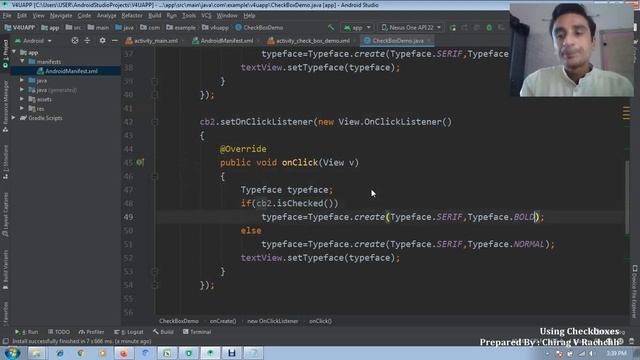Click V4UAPP breadcrumb in navigation bar

20,28
